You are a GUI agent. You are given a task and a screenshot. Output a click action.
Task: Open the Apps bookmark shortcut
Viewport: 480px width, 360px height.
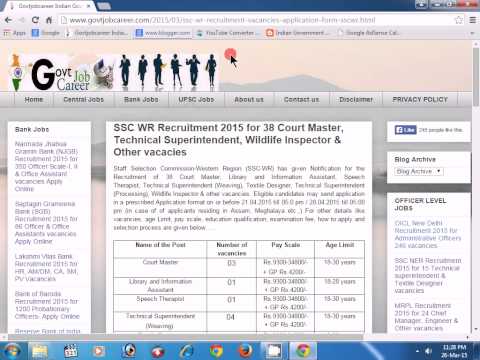[x=14, y=33]
